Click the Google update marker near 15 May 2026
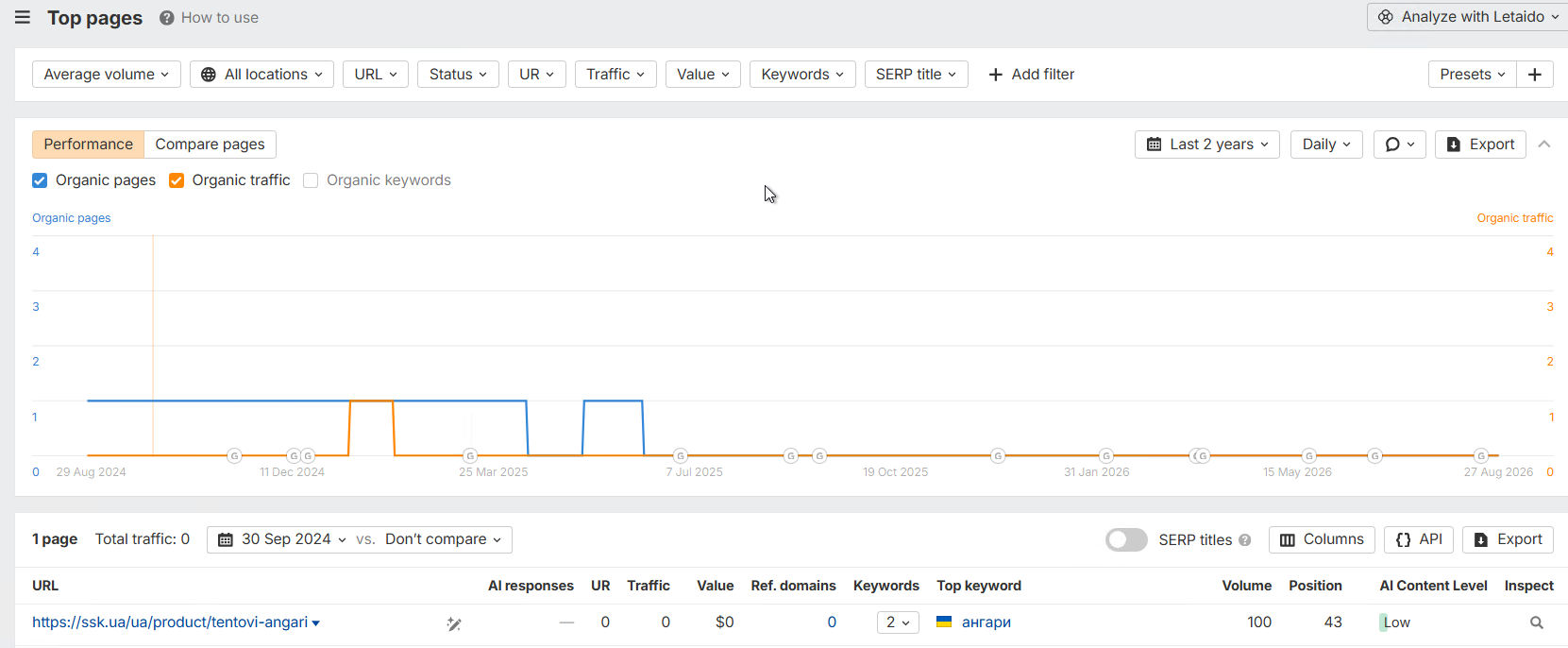Viewport: 1568px width, 648px height. tap(1308, 456)
